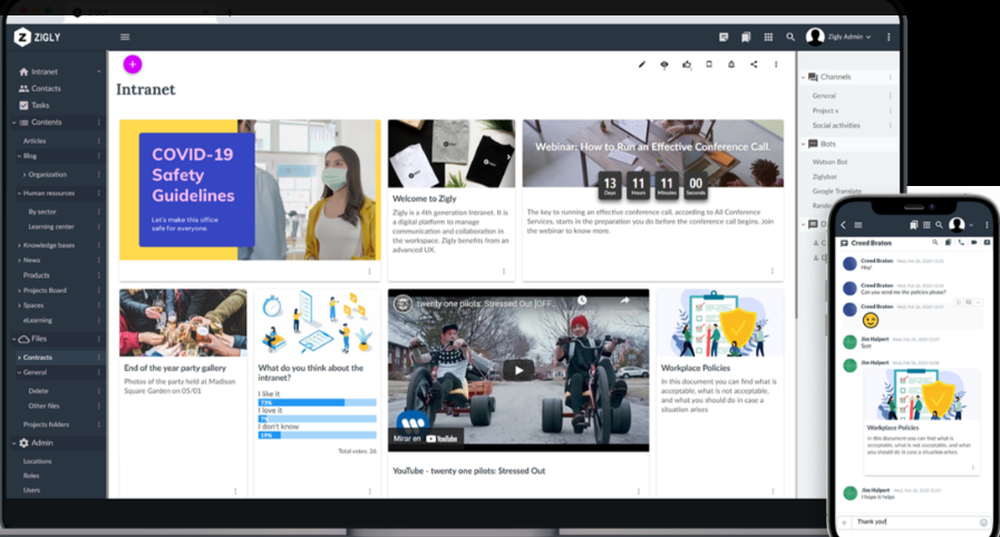Click the thumbs-up like icon
The image size is (1000, 537).
click(686, 64)
